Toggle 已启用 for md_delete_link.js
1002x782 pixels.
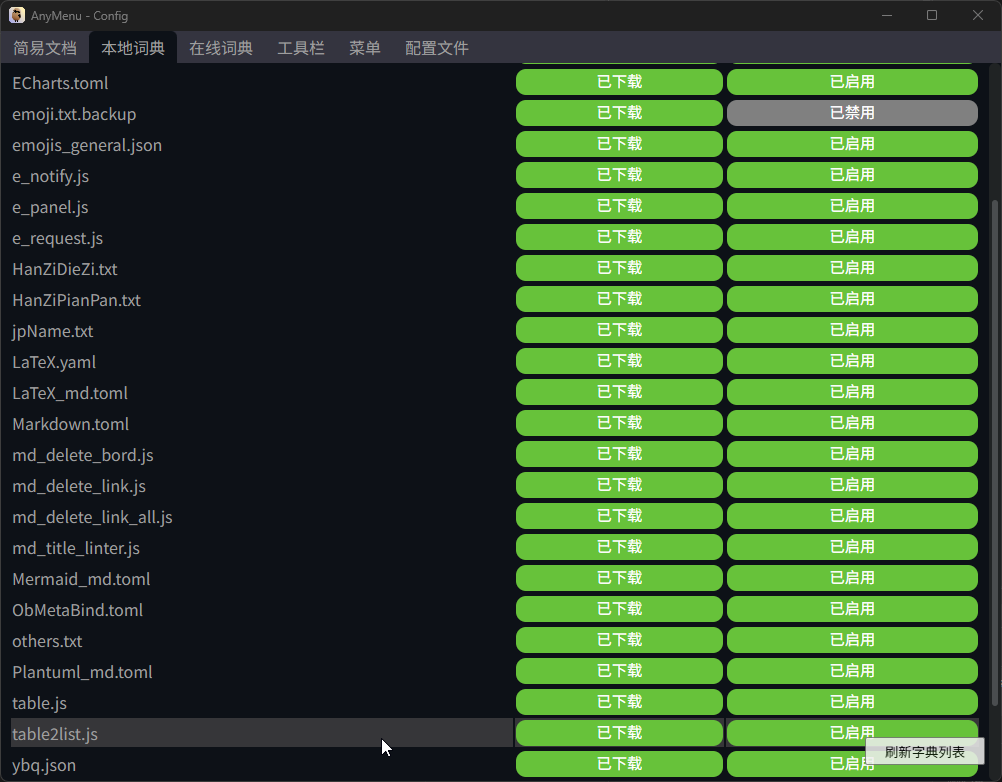point(852,485)
